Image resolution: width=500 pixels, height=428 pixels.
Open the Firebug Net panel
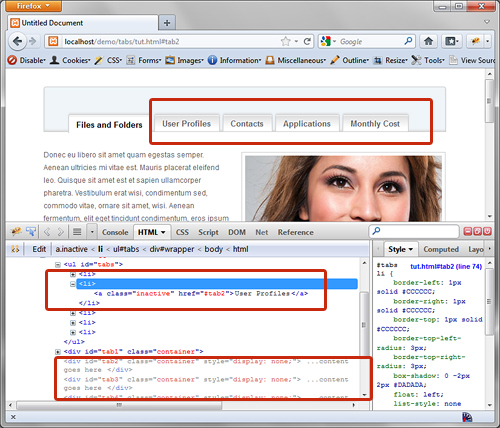click(262, 232)
